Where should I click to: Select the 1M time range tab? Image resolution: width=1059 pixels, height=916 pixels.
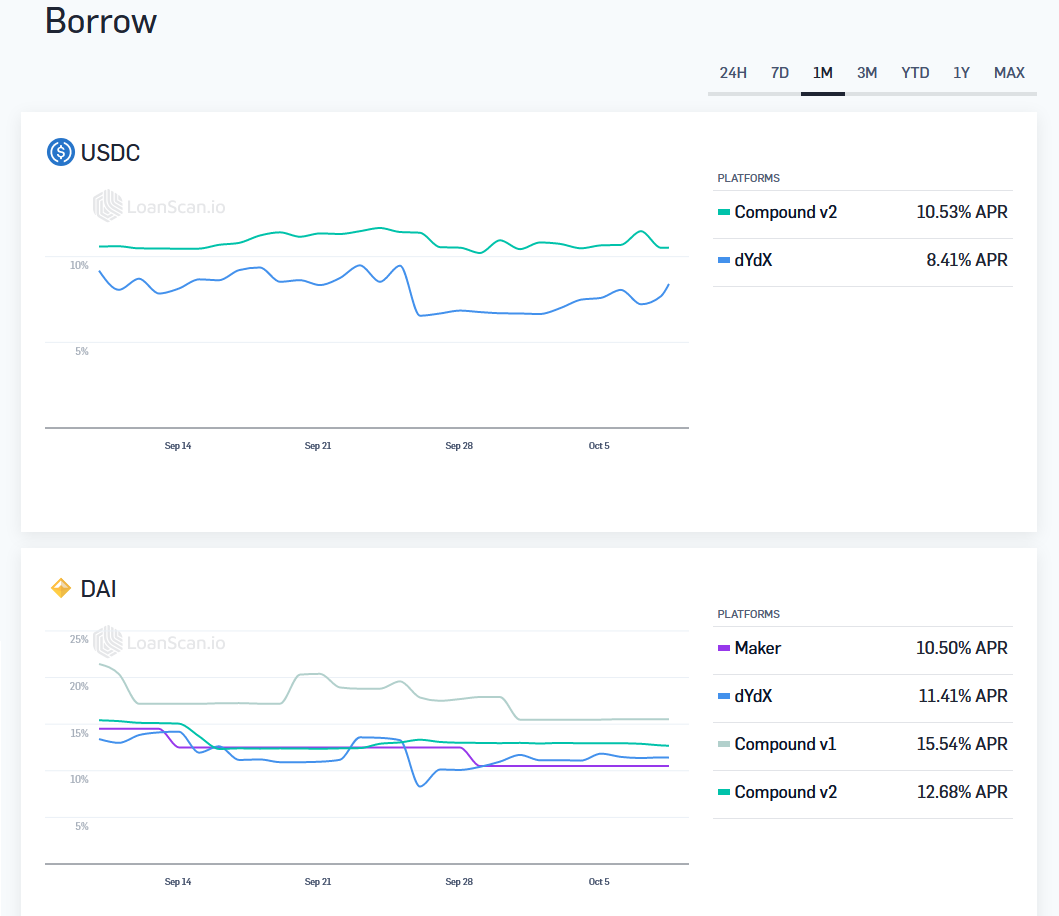pyautogui.click(x=822, y=73)
